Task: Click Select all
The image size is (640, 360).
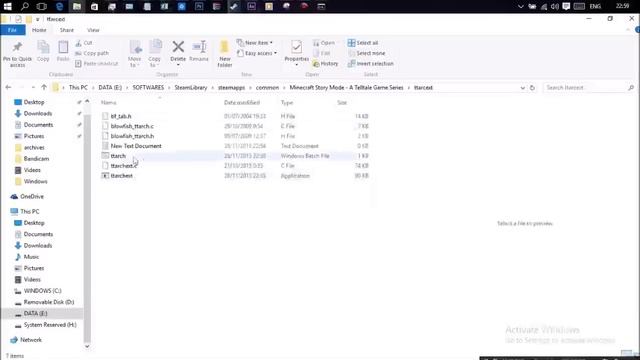Action: click(x=363, y=42)
